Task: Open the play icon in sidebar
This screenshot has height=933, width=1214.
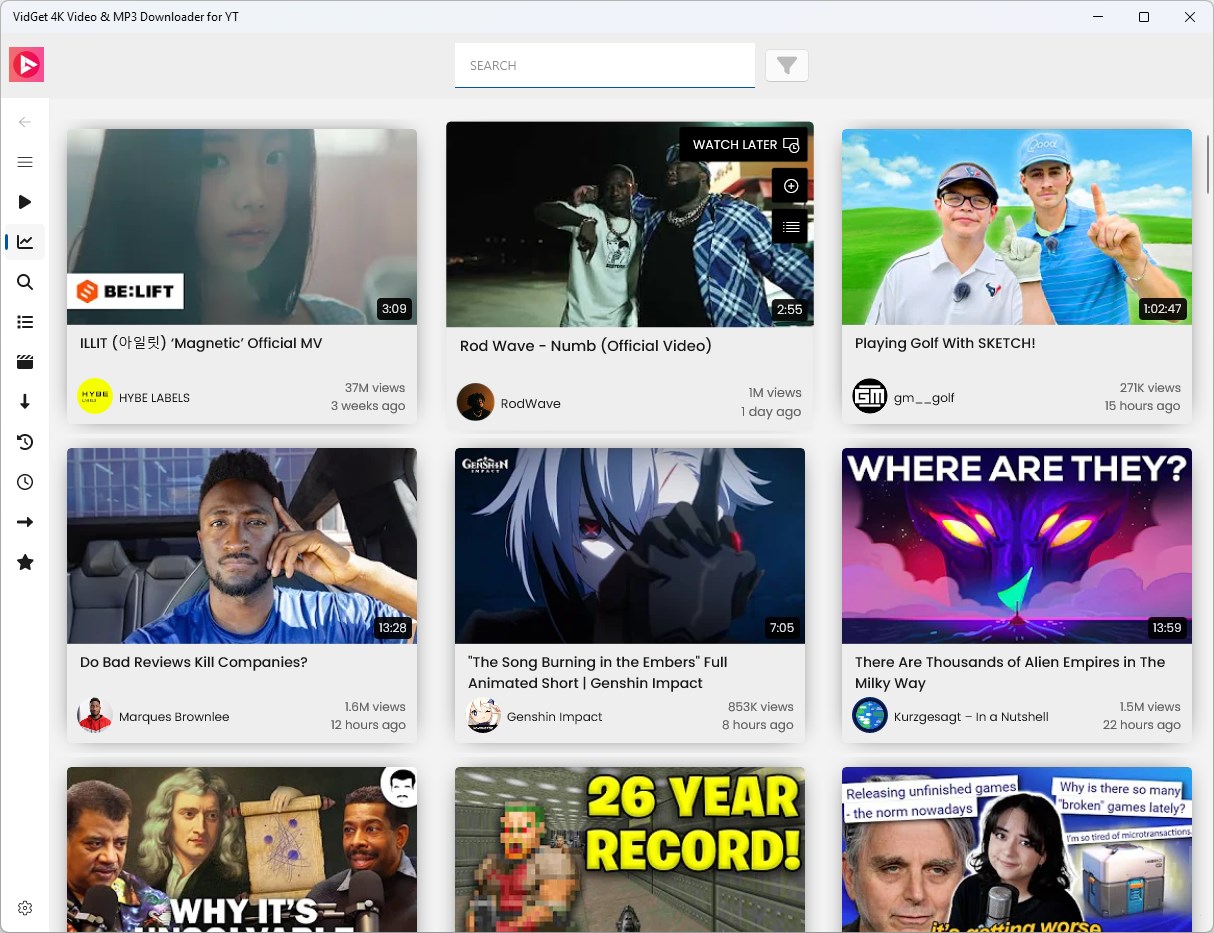Action: (25, 202)
